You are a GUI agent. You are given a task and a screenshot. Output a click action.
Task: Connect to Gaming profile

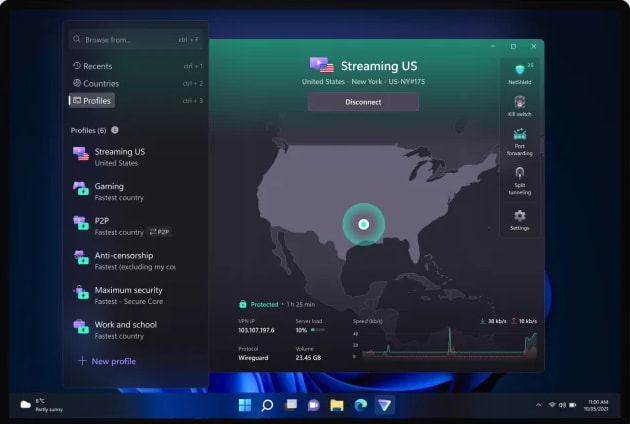(x=136, y=191)
